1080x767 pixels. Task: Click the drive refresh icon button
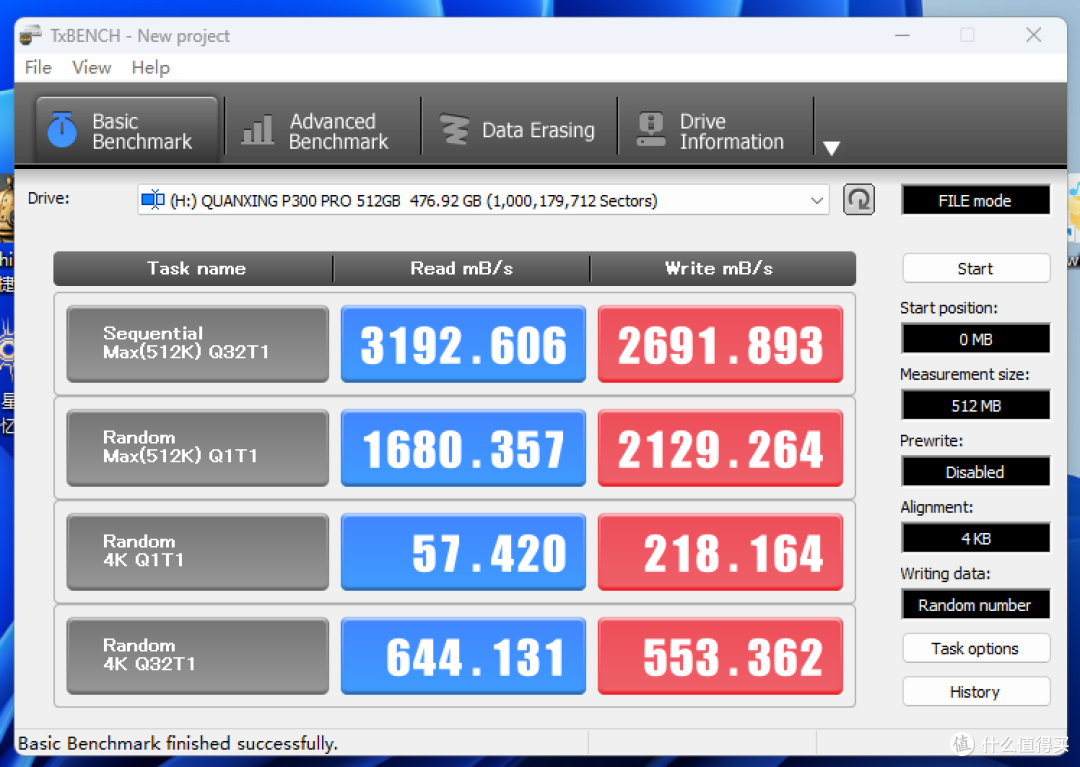(859, 200)
